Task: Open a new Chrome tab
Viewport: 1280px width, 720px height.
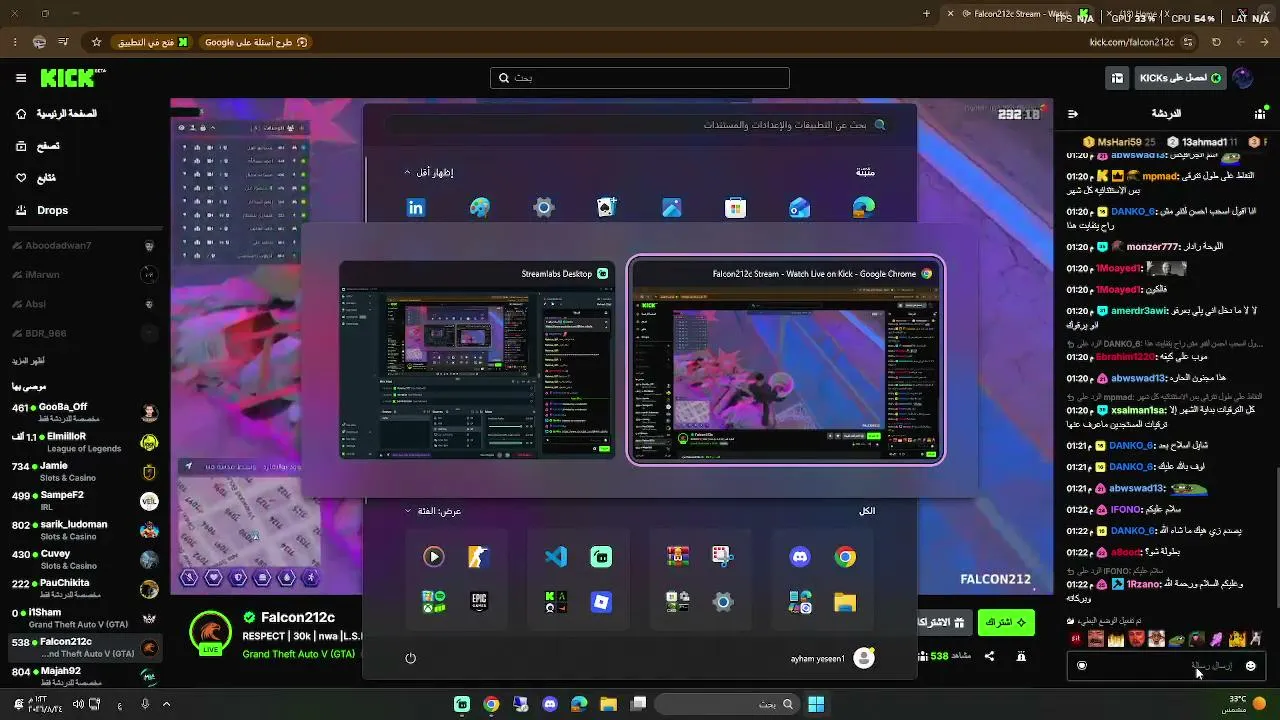Action: coord(926,14)
